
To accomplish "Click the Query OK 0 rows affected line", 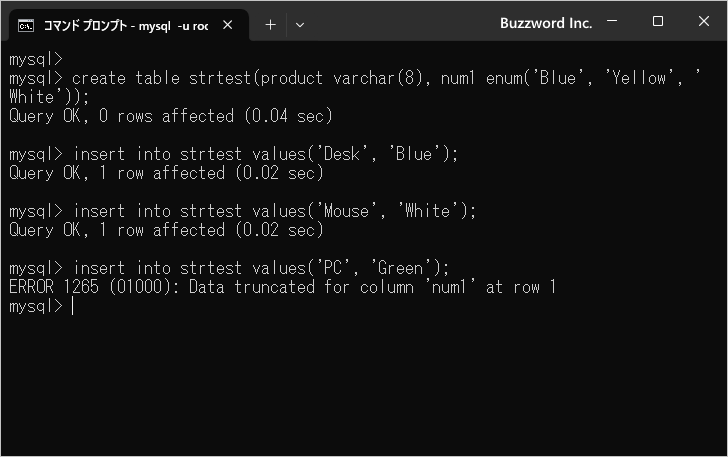I will 171,116.
